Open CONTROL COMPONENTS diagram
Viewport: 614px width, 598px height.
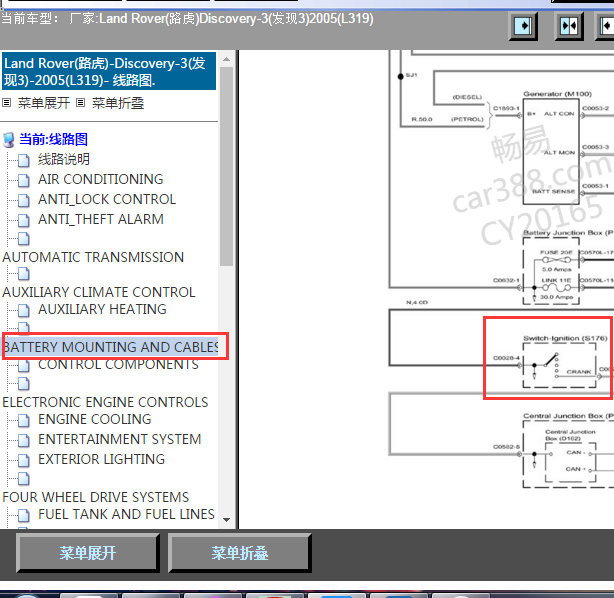(118, 364)
